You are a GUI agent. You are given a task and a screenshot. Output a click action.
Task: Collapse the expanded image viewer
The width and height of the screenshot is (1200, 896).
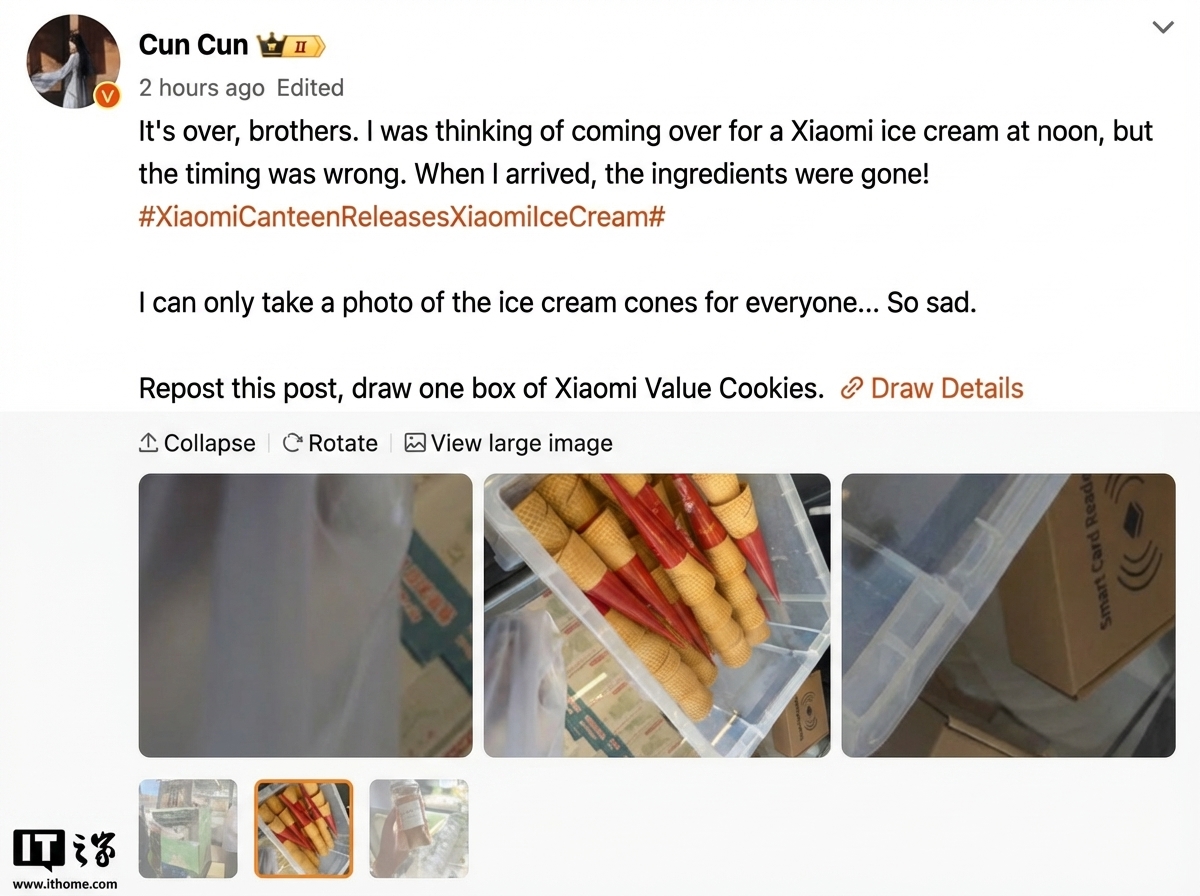coord(197,443)
